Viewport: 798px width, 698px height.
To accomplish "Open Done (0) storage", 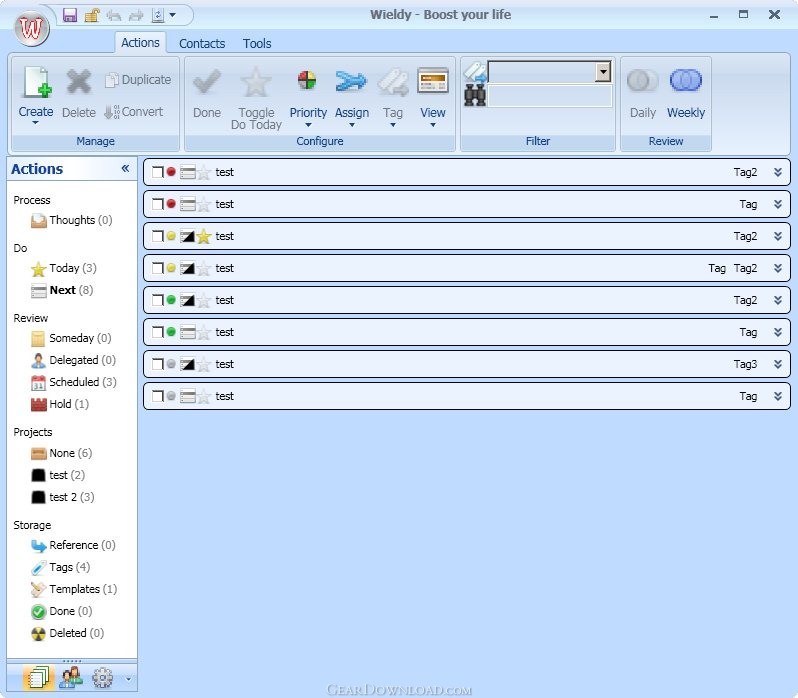I will (62, 612).
